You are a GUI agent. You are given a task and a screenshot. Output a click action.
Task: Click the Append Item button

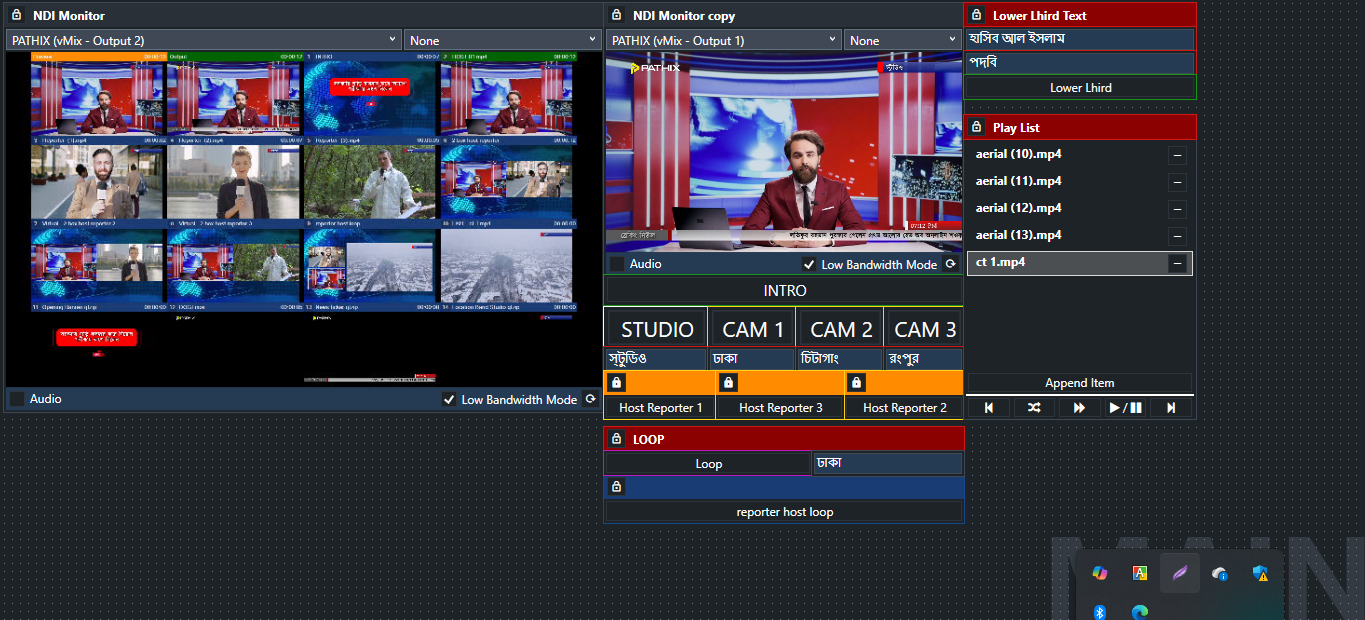click(1079, 383)
